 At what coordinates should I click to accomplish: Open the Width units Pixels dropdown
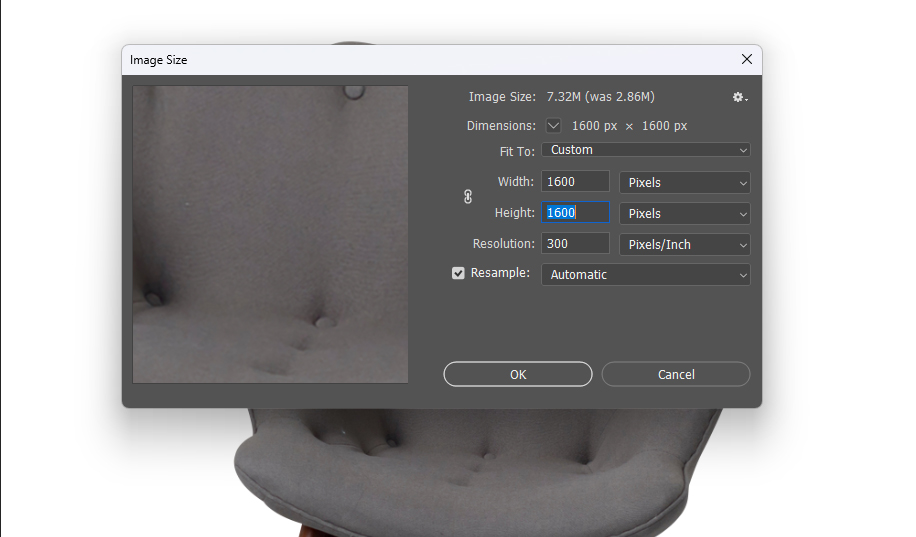685,183
